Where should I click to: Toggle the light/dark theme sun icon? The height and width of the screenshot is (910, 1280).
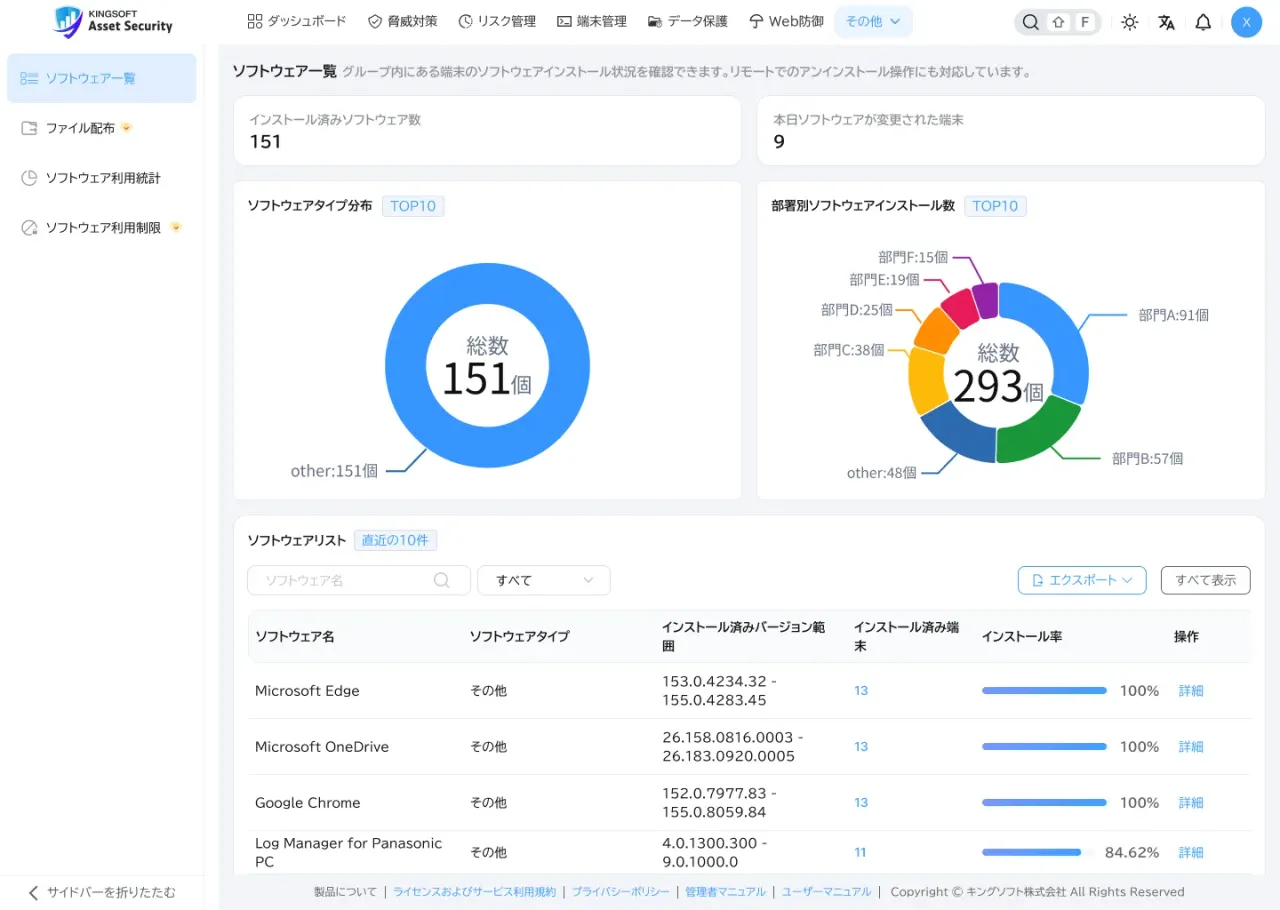pos(1130,22)
